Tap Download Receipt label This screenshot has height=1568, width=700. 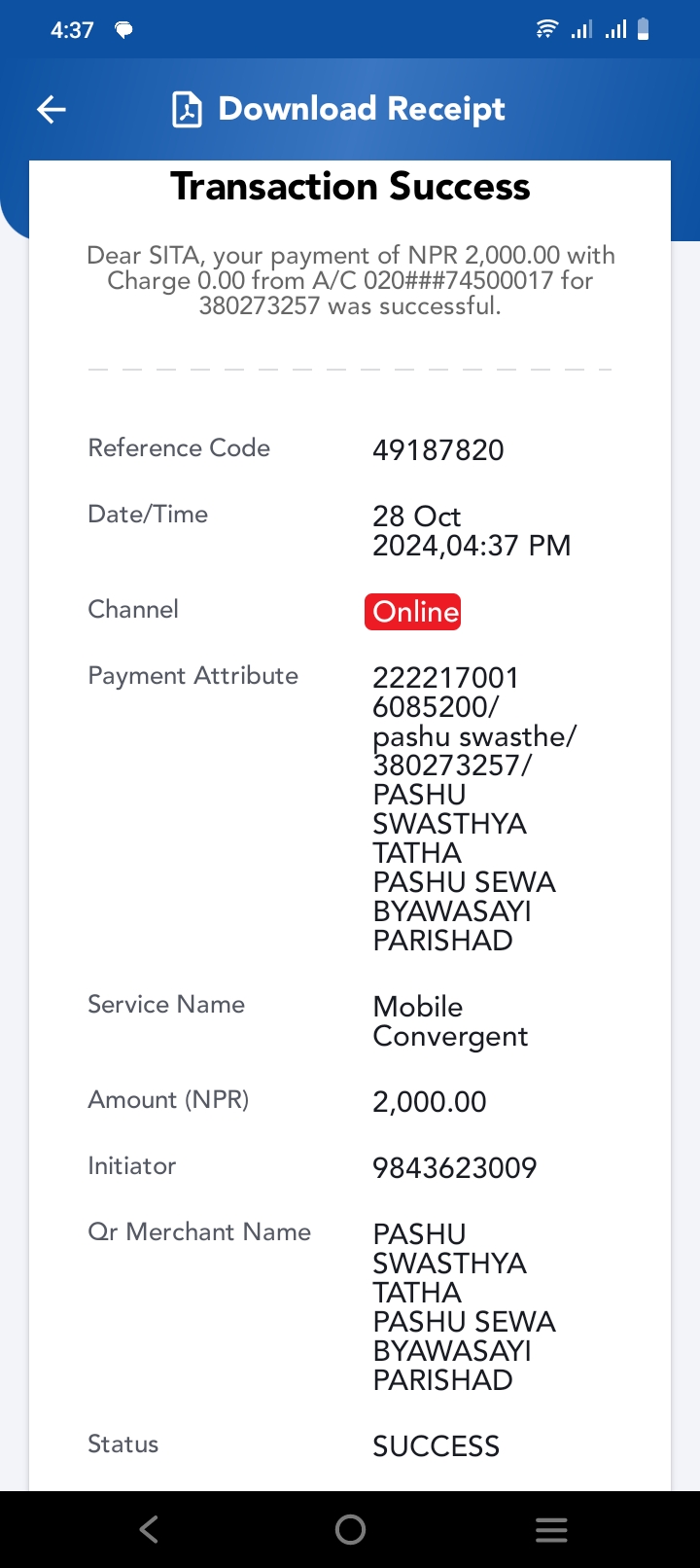coord(362,109)
